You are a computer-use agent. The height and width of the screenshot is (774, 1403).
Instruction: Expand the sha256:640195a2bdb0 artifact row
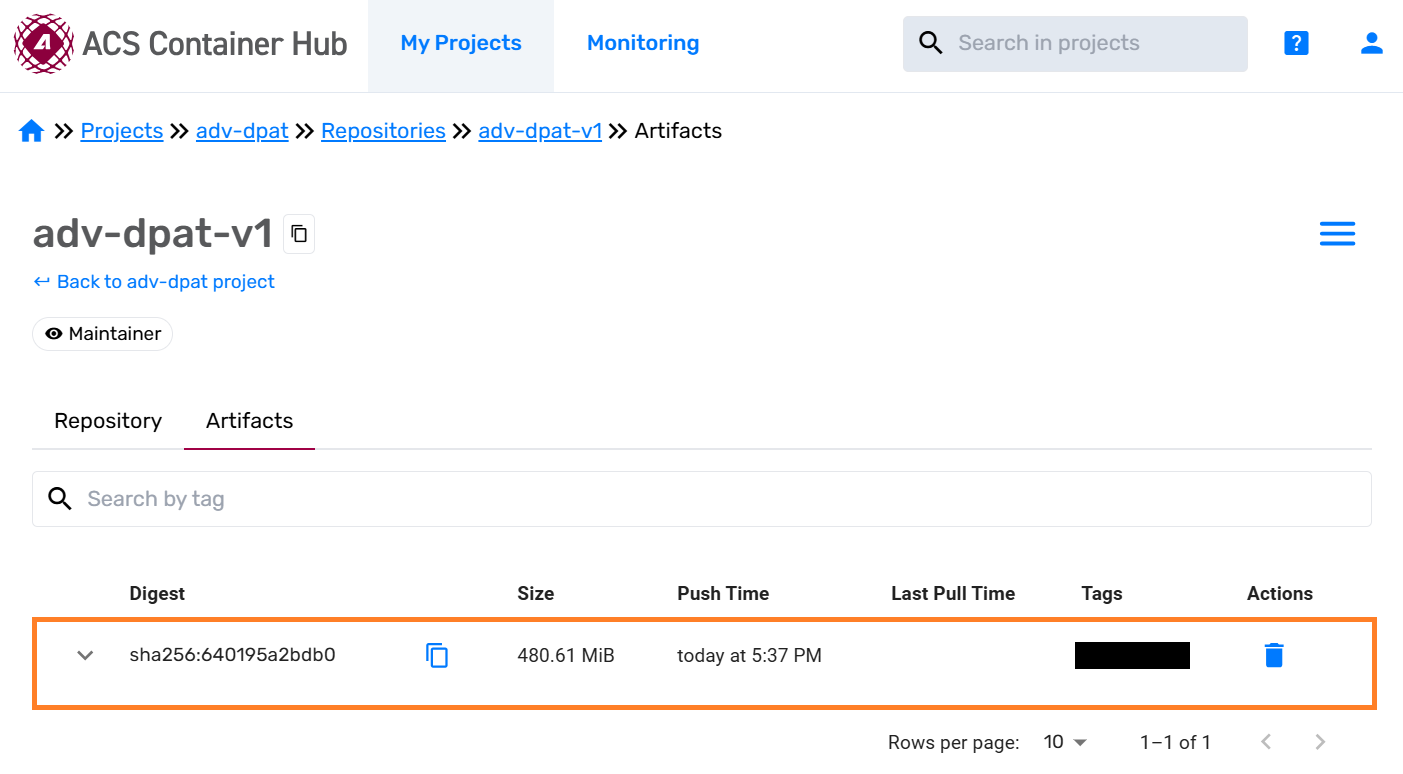click(86, 656)
